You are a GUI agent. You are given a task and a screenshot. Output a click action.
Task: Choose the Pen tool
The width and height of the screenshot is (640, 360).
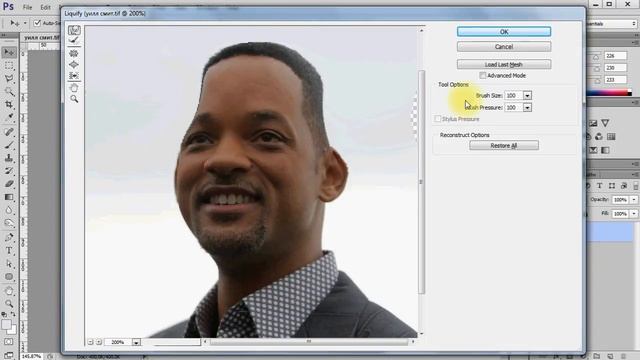9,238
